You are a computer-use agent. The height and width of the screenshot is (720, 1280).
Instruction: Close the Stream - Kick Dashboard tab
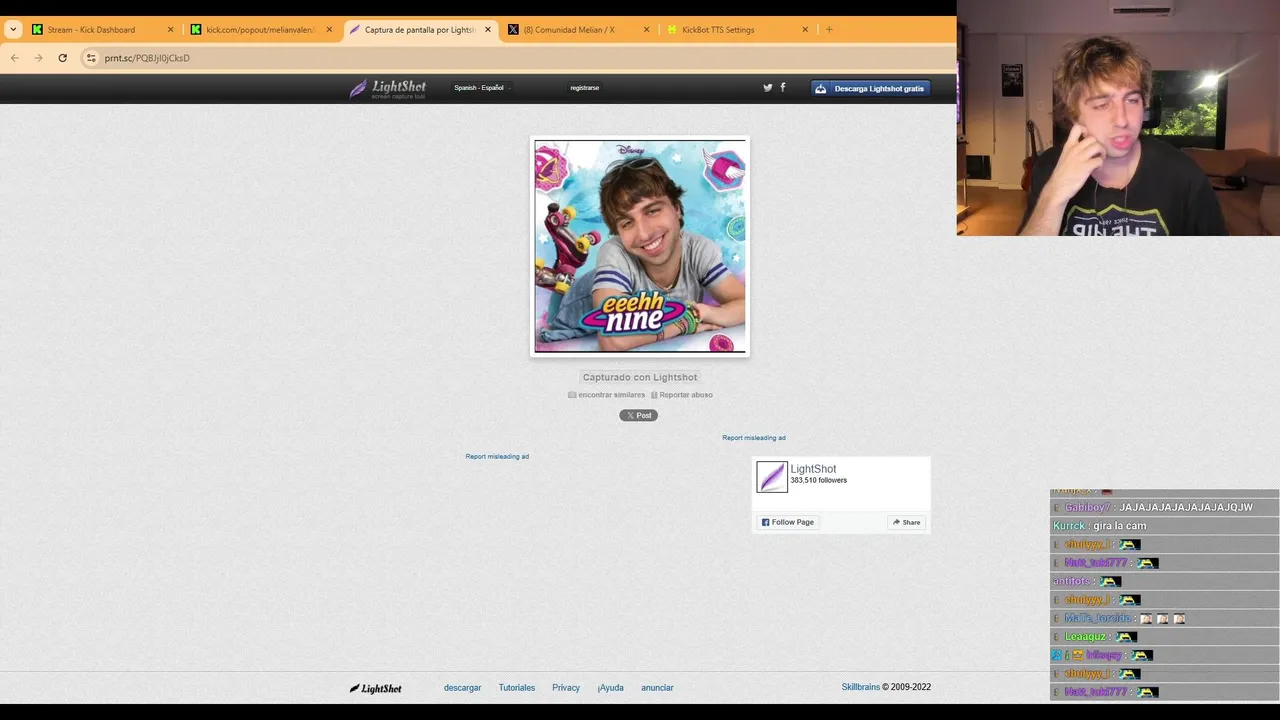click(x=170, y=30)
